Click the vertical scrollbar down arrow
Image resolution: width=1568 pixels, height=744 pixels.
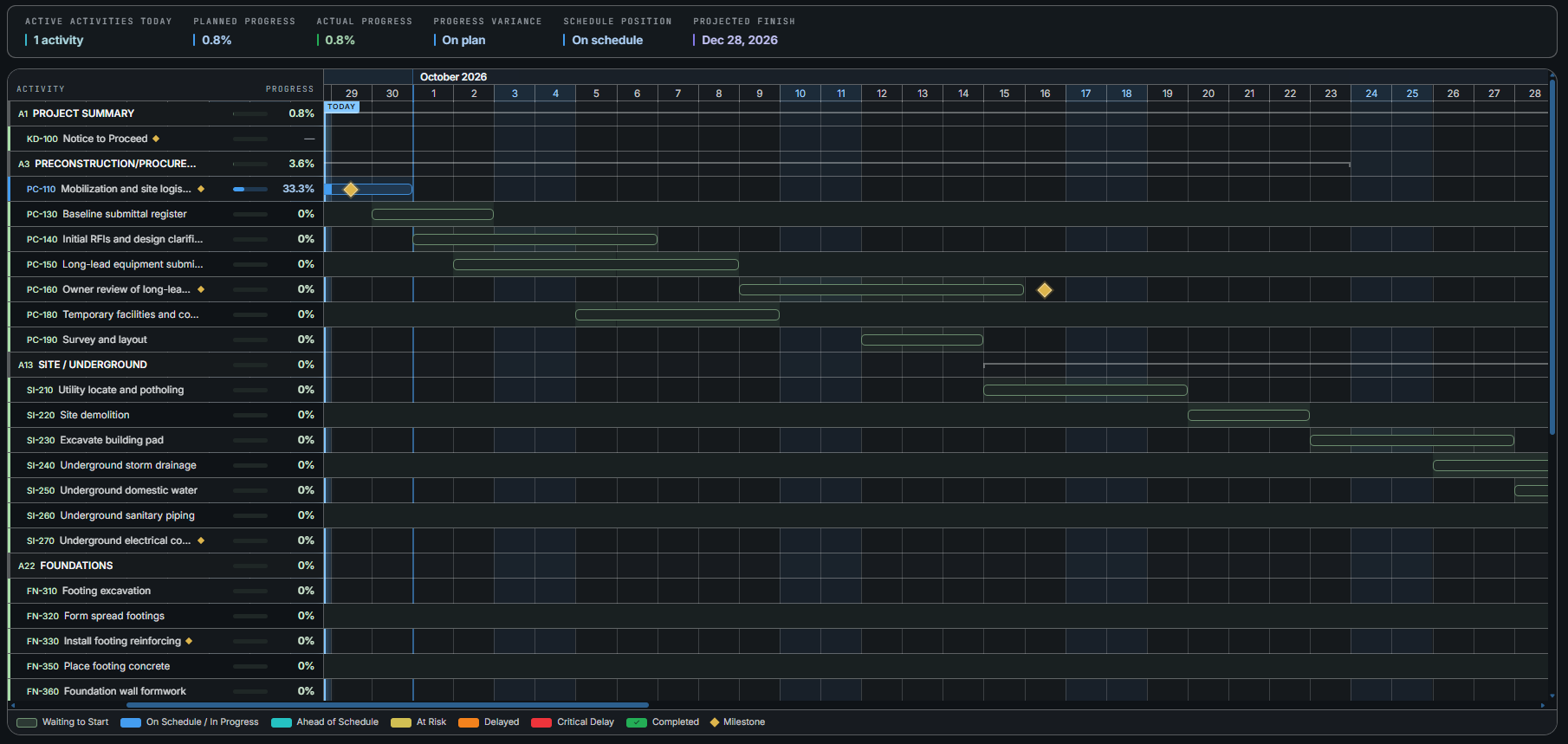[1552, 695]
